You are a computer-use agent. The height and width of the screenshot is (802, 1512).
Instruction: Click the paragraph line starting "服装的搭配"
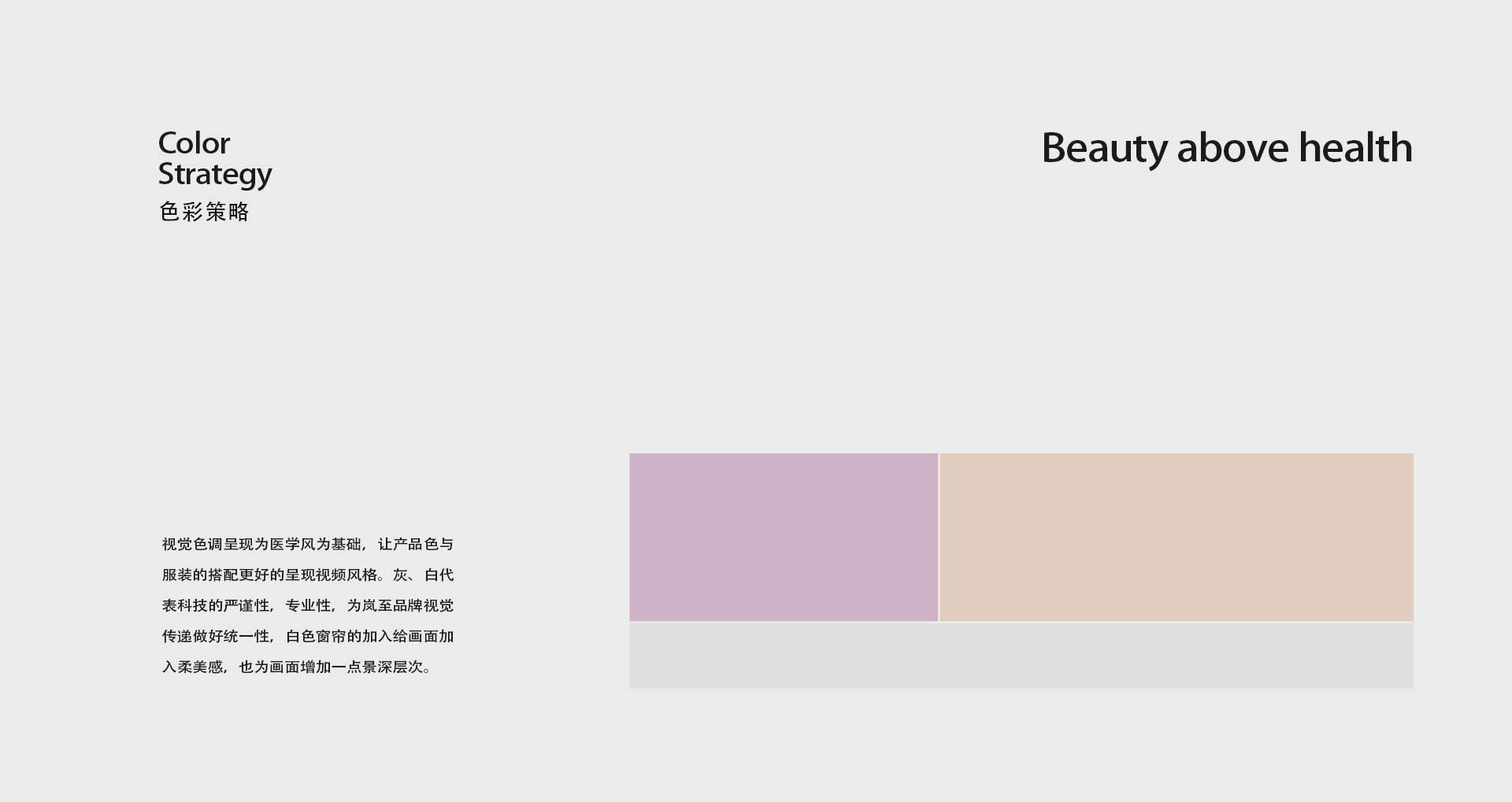[307, 575]
